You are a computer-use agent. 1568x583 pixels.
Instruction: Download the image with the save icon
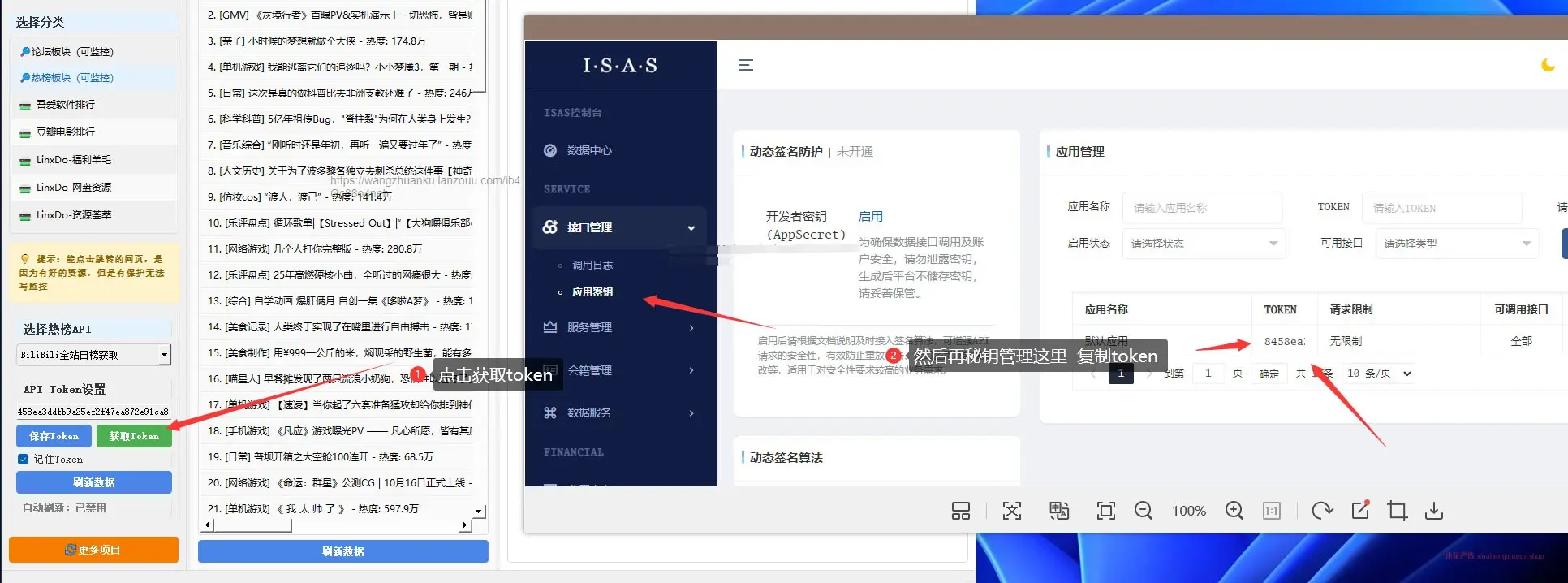pyautogui.click(x=1434, y=511)
